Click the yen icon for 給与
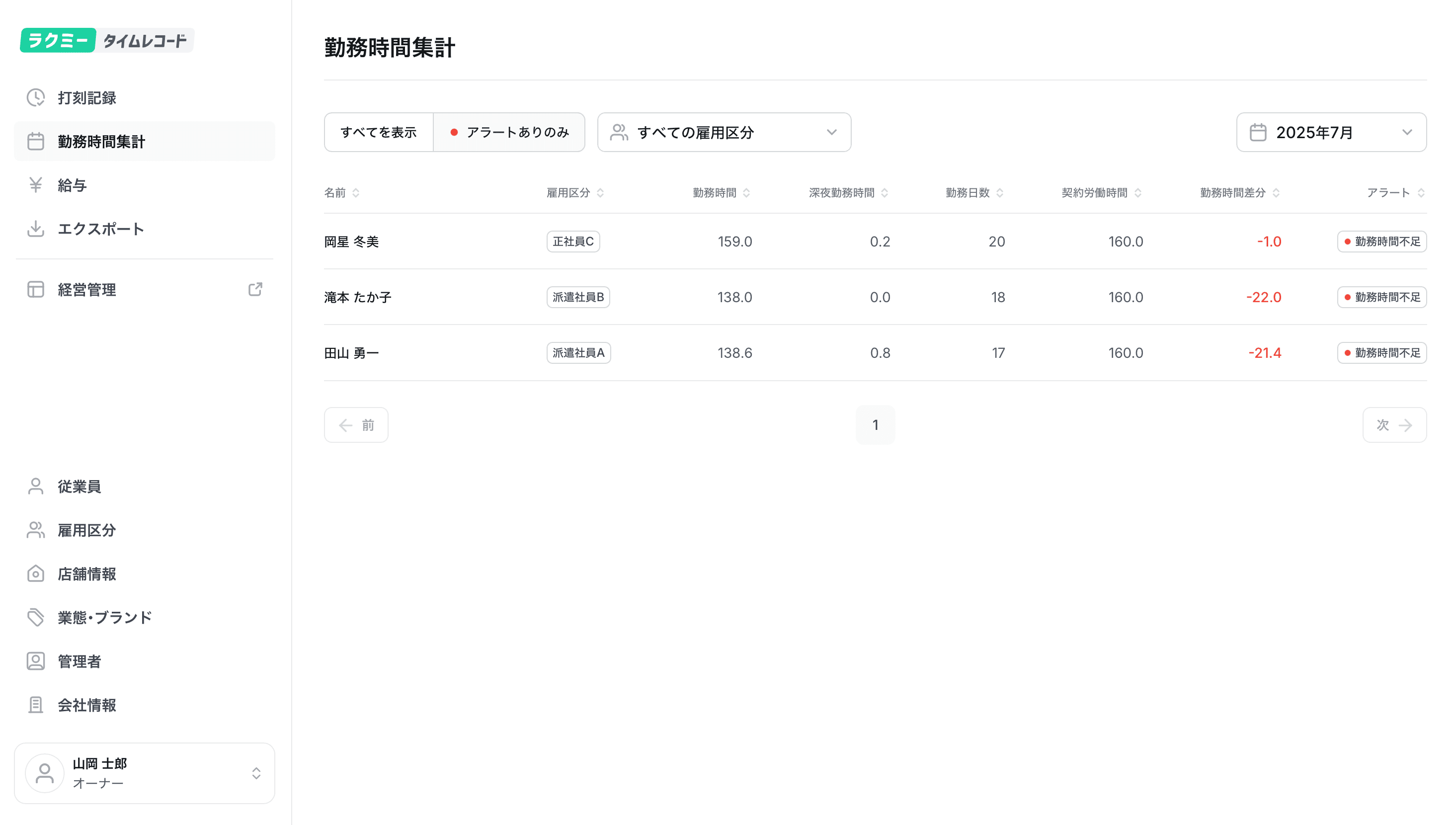 [x=36, y=185]
